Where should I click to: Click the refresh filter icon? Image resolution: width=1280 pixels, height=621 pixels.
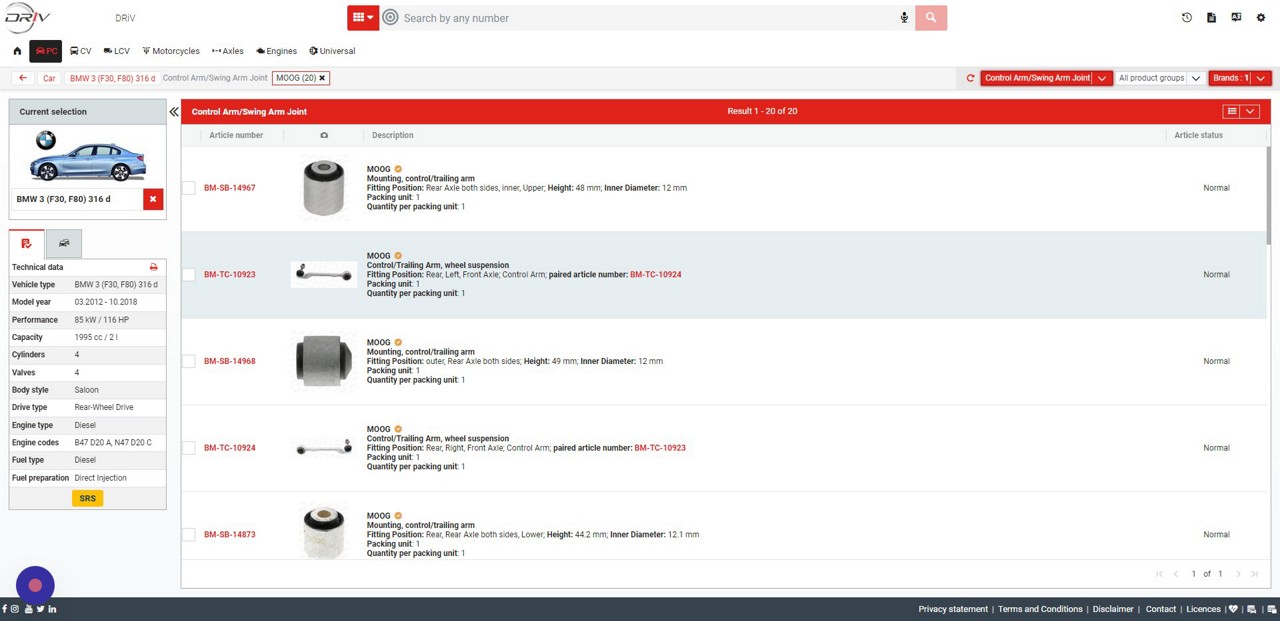970,78
